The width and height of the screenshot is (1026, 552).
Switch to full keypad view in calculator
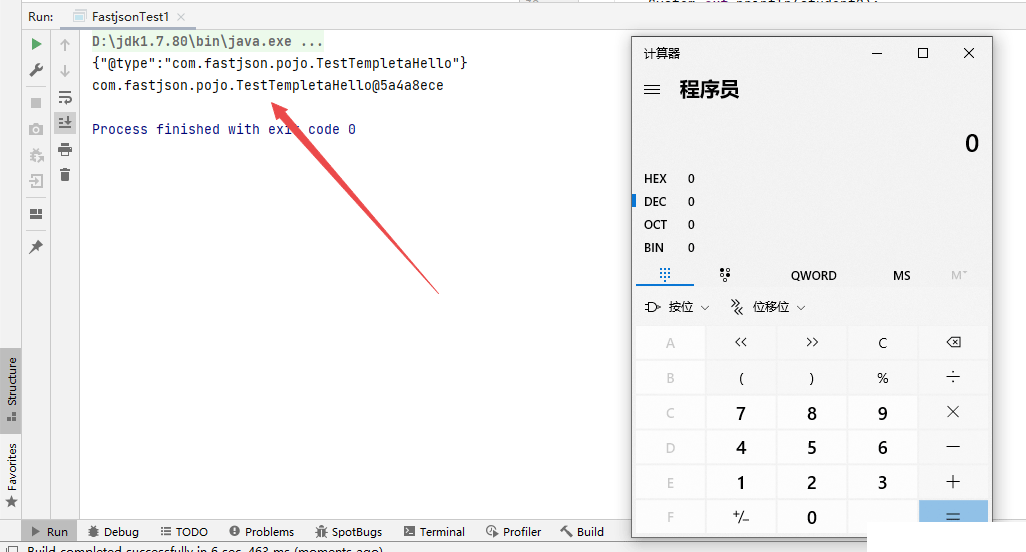click(x=665, y=275)
